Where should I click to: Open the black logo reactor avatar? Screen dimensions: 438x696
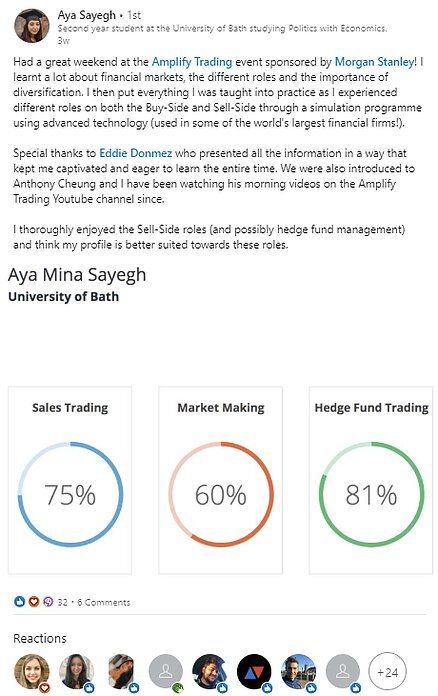click(x=254, y=672)
